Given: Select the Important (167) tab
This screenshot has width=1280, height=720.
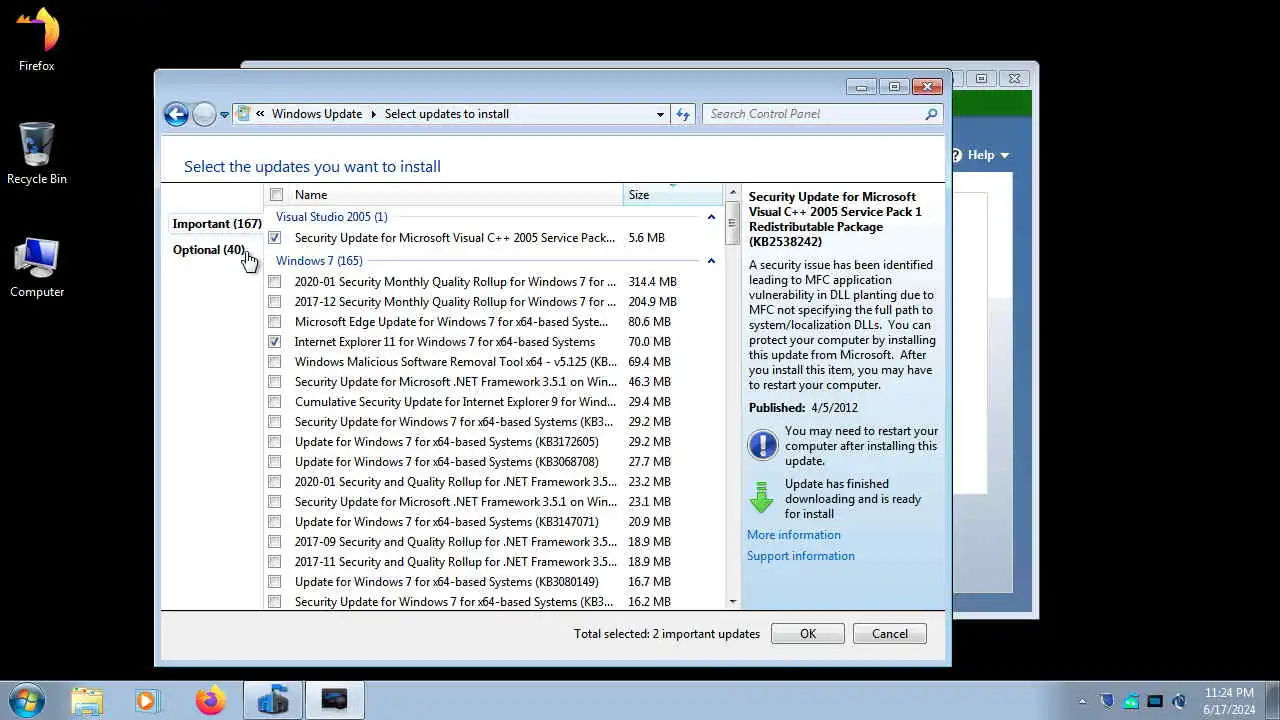Looking at the screenshot, I should (217, 224).
